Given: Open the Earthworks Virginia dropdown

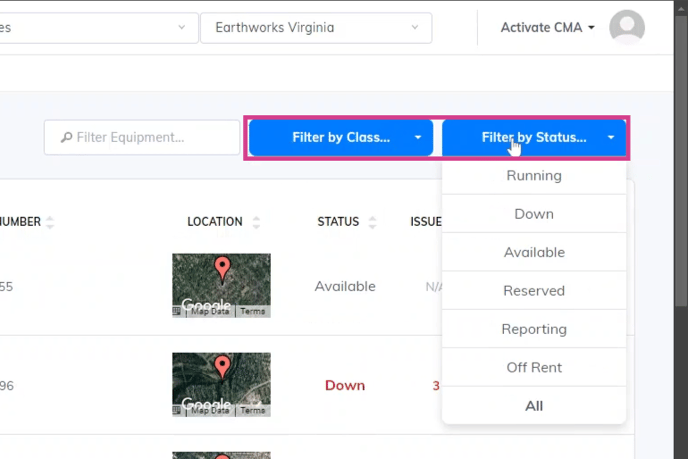Looking at the screenshot, I should click(316, 28).
